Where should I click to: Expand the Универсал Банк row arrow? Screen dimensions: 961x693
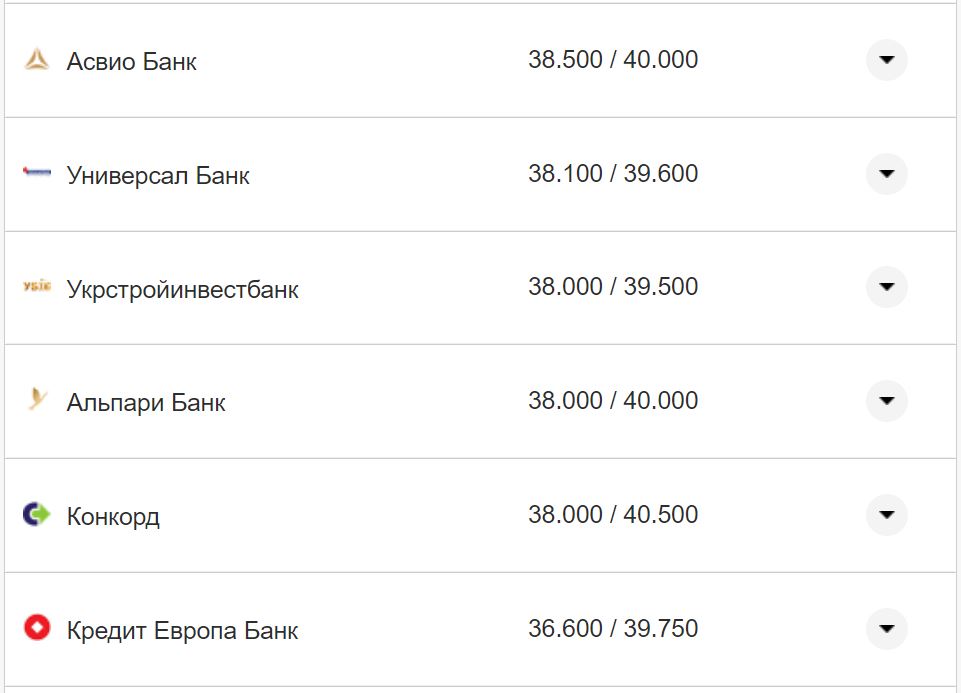pyautogui.click(x=886, y=174)
